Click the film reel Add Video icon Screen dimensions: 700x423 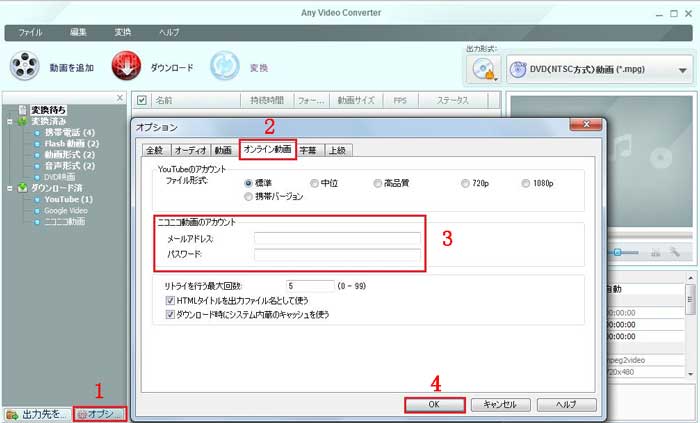(25, 66)
